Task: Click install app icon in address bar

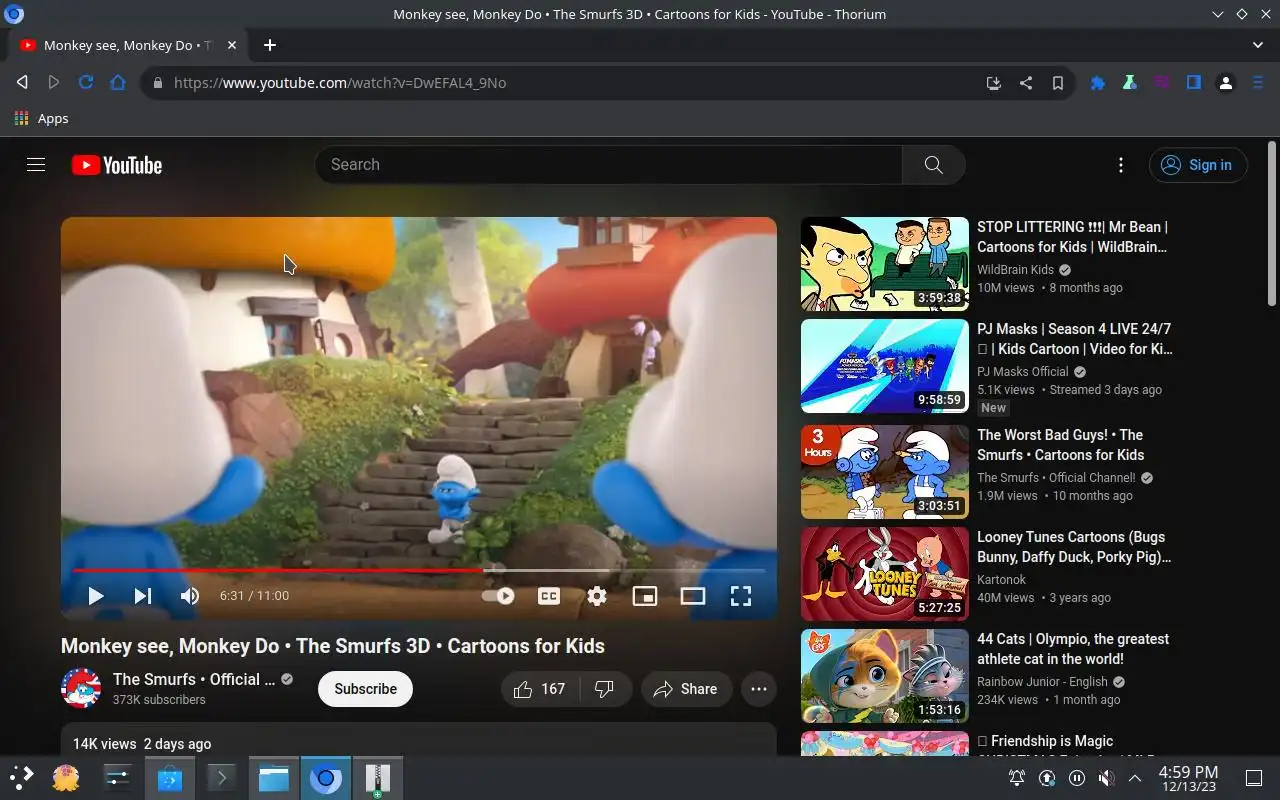Action: pos(993,83)
